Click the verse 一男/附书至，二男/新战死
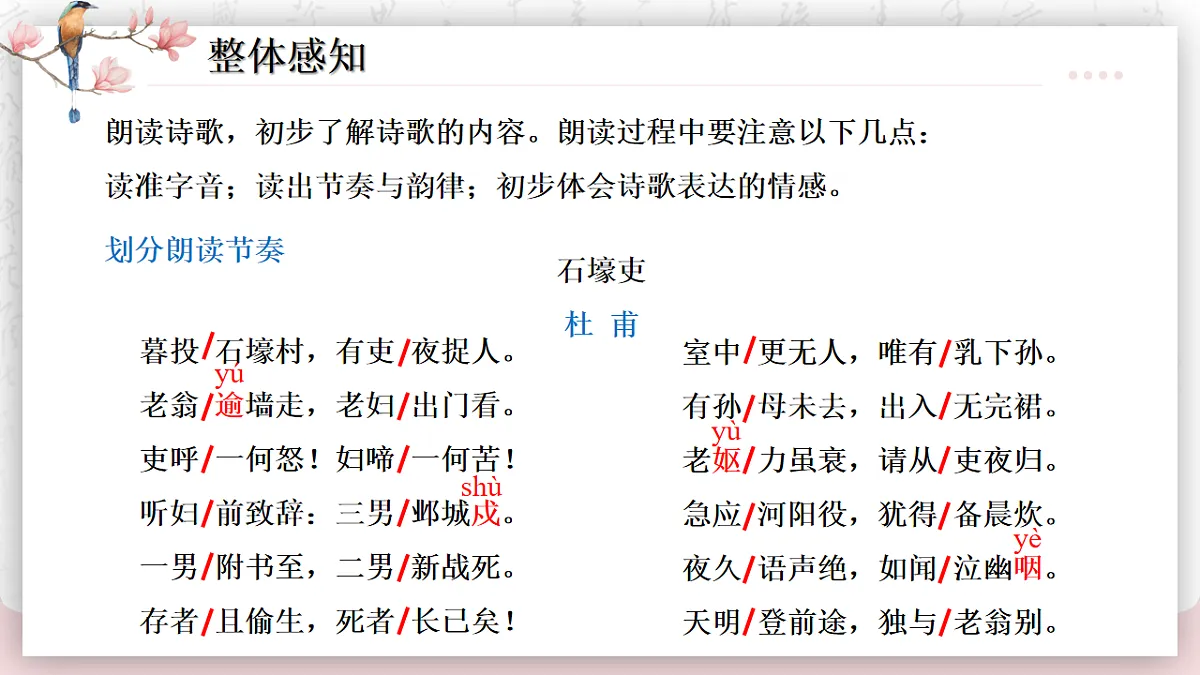This screenshot has width=1200, height=675. [329, 568]
